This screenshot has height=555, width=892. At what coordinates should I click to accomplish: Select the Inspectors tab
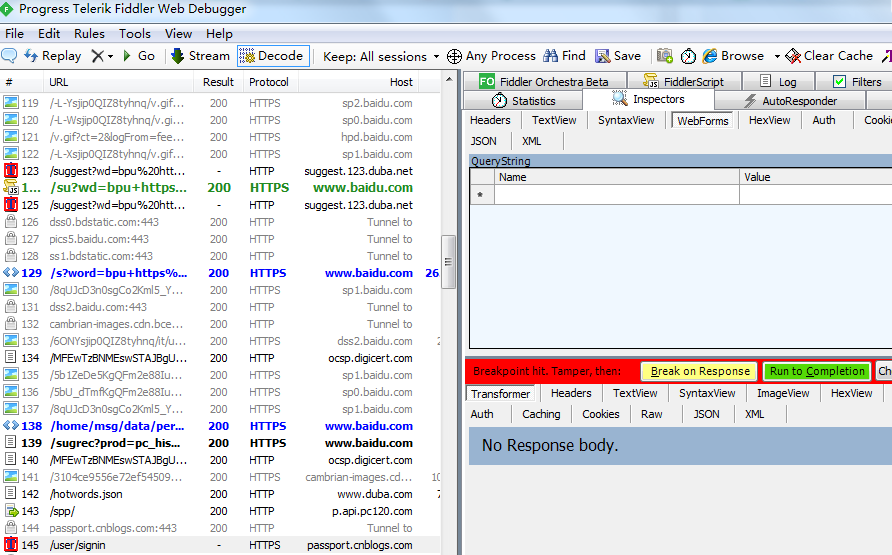click(648, 100)
